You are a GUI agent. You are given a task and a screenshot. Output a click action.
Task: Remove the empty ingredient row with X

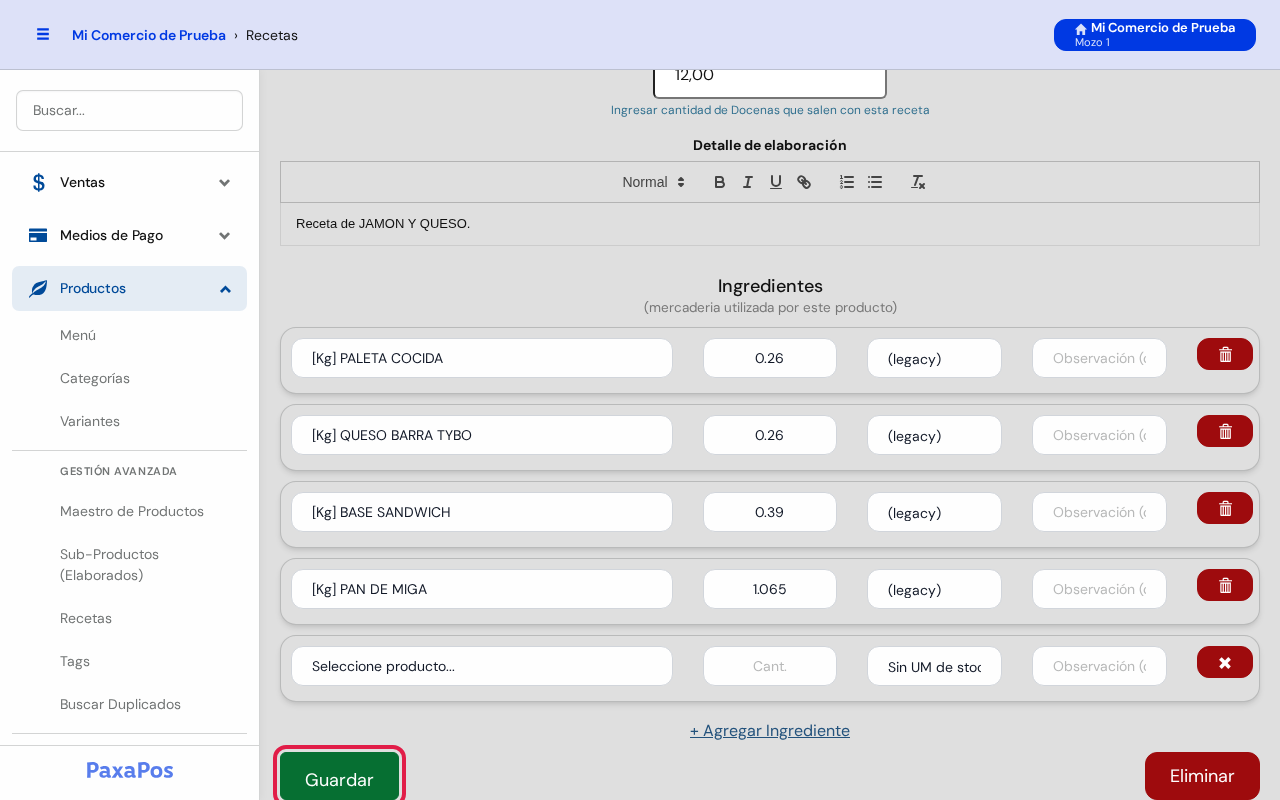click(x=1225, y=662)
